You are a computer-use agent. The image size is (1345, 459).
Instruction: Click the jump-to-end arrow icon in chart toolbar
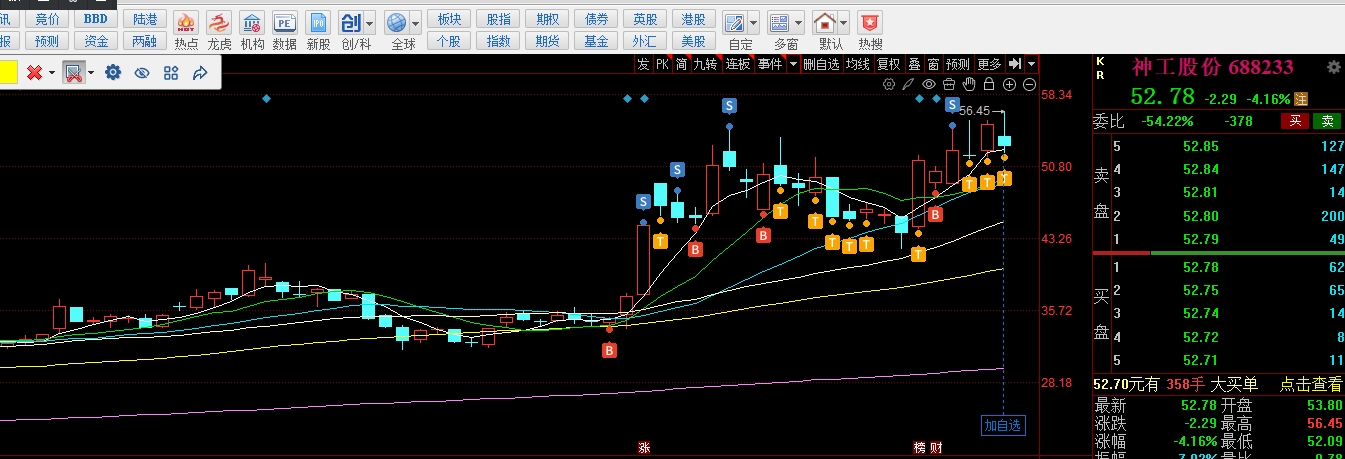1014,64
